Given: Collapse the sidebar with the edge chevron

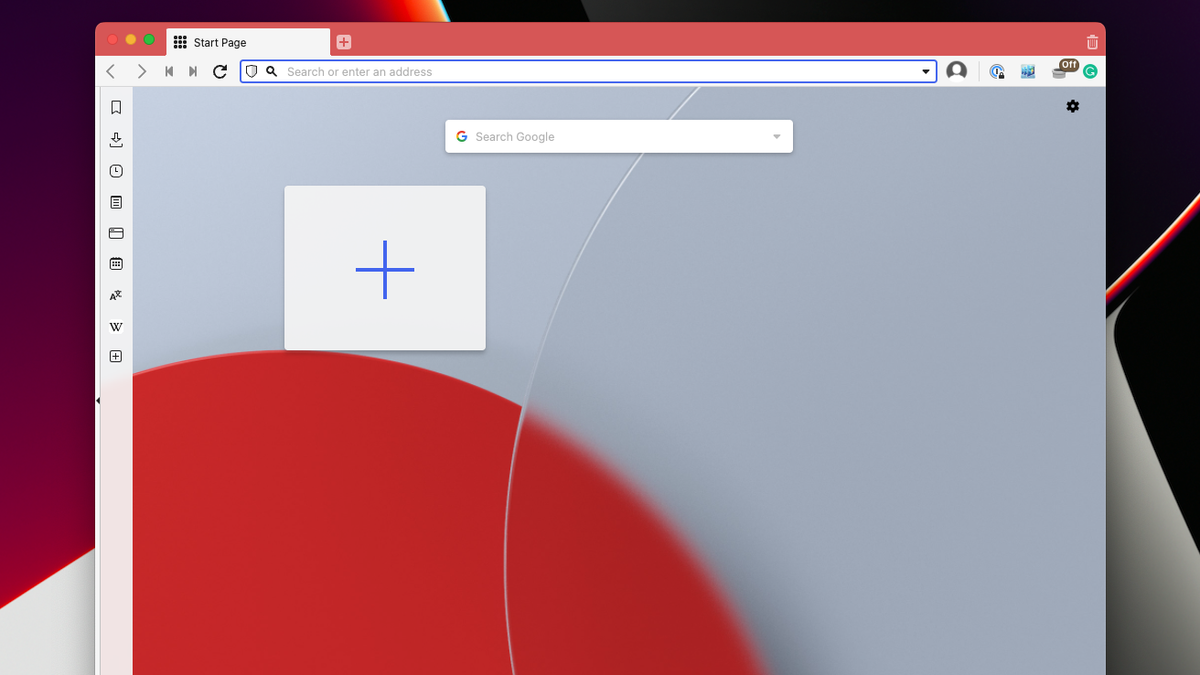Looking at the screenshot, I should point(97,399).
